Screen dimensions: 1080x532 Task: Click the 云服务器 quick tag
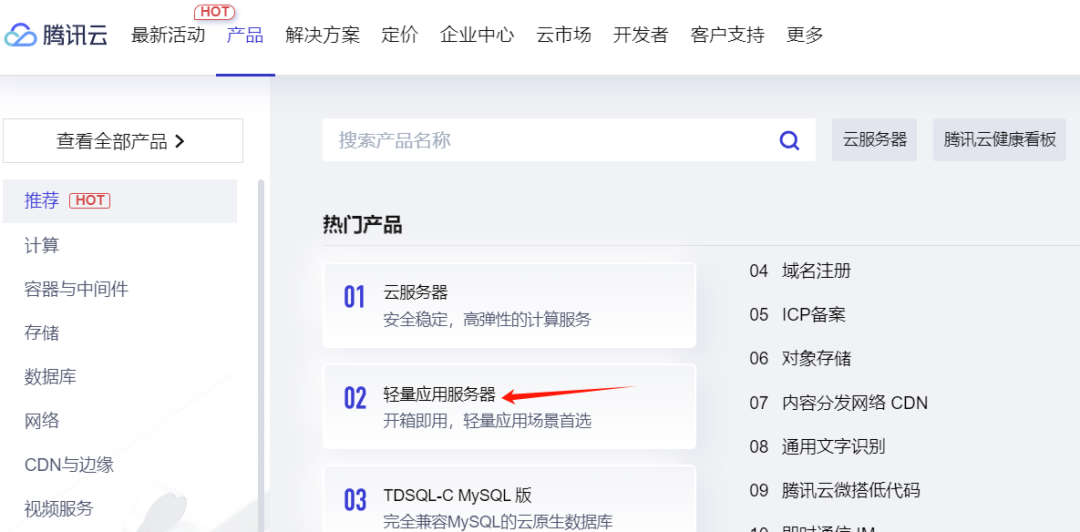[x=875, y=140]
